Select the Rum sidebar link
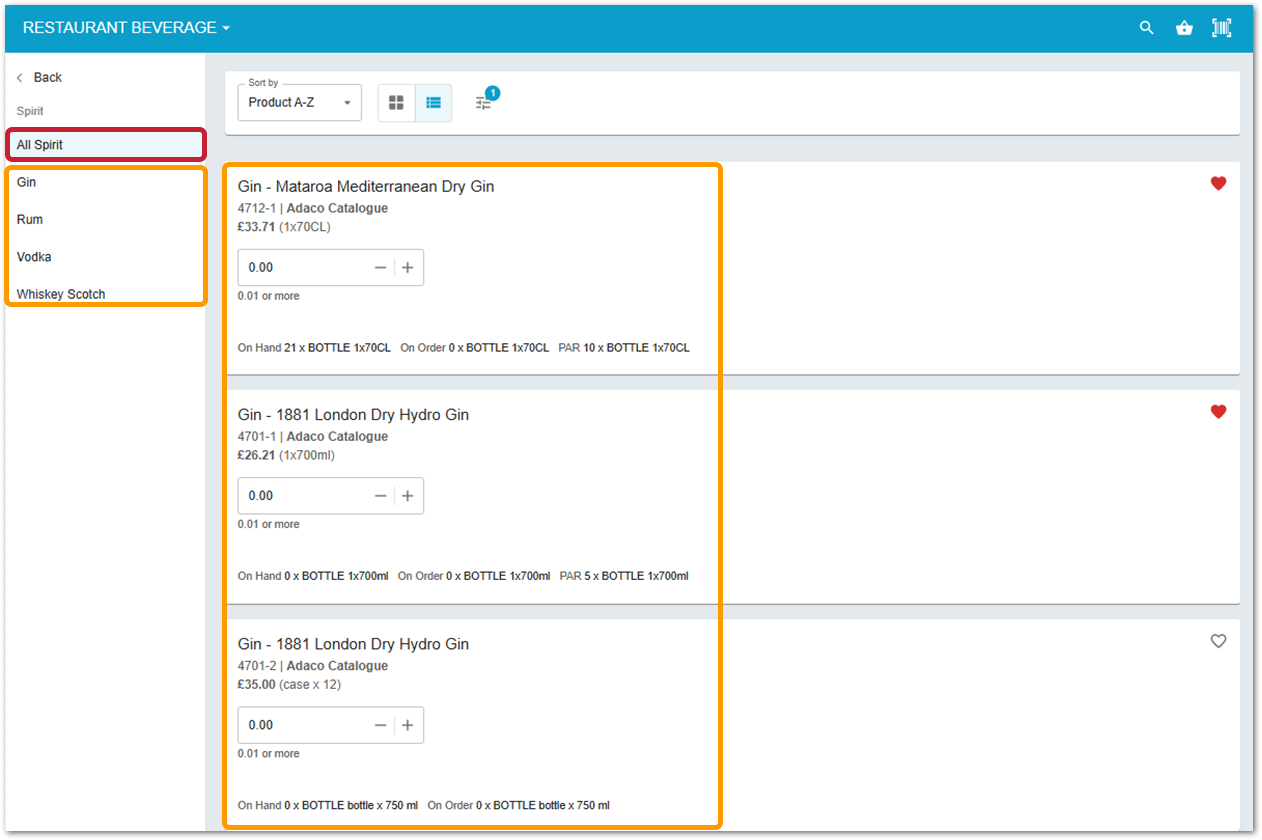Image resolution: width=1262 pixels, height=840 pixels. coord(30,219)
